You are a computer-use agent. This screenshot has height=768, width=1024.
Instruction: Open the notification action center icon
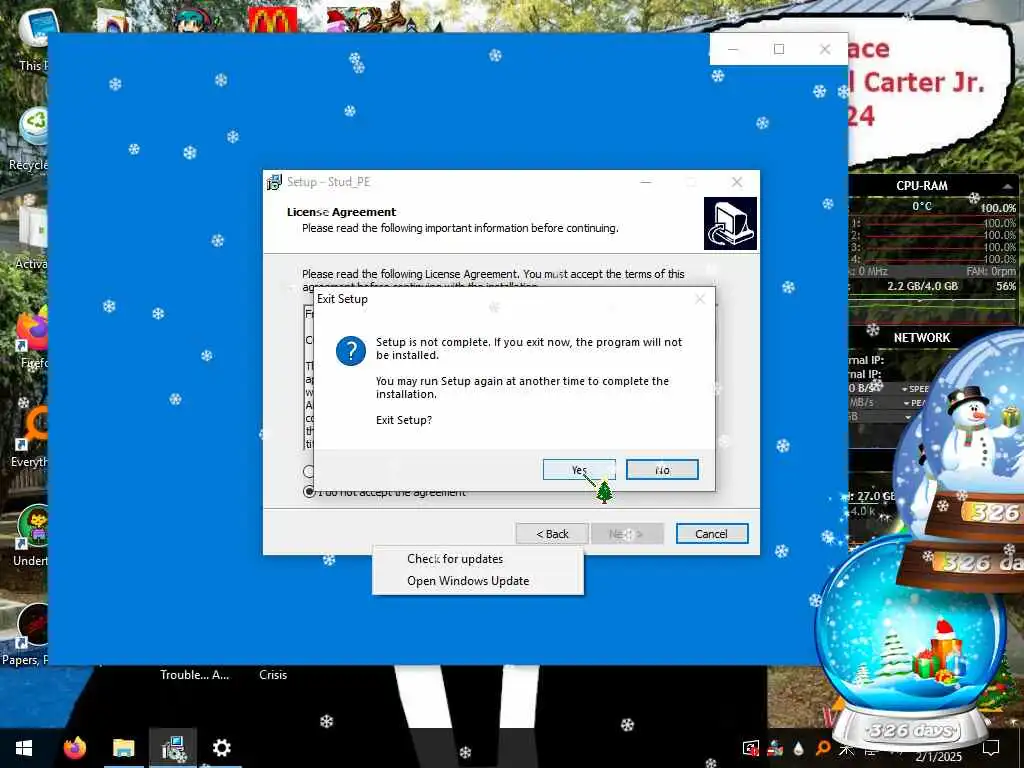[991, 747]
